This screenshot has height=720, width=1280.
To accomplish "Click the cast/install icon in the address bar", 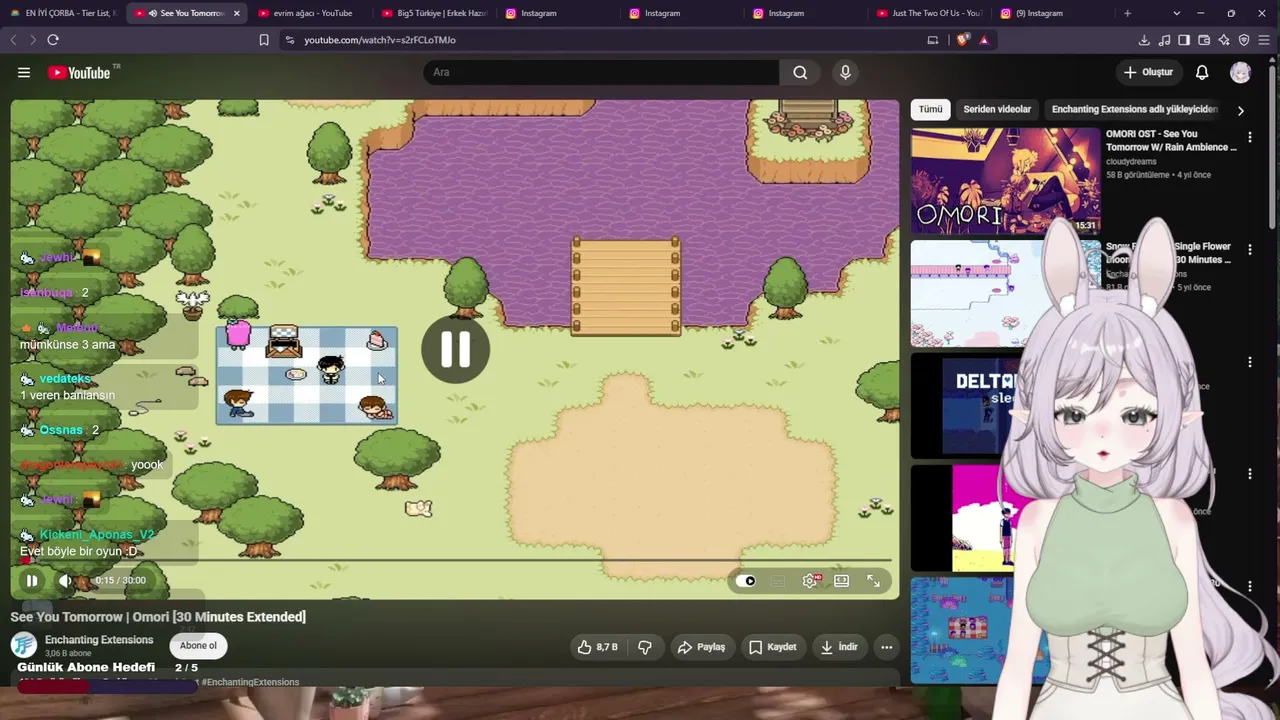I will tap(933, 40).
